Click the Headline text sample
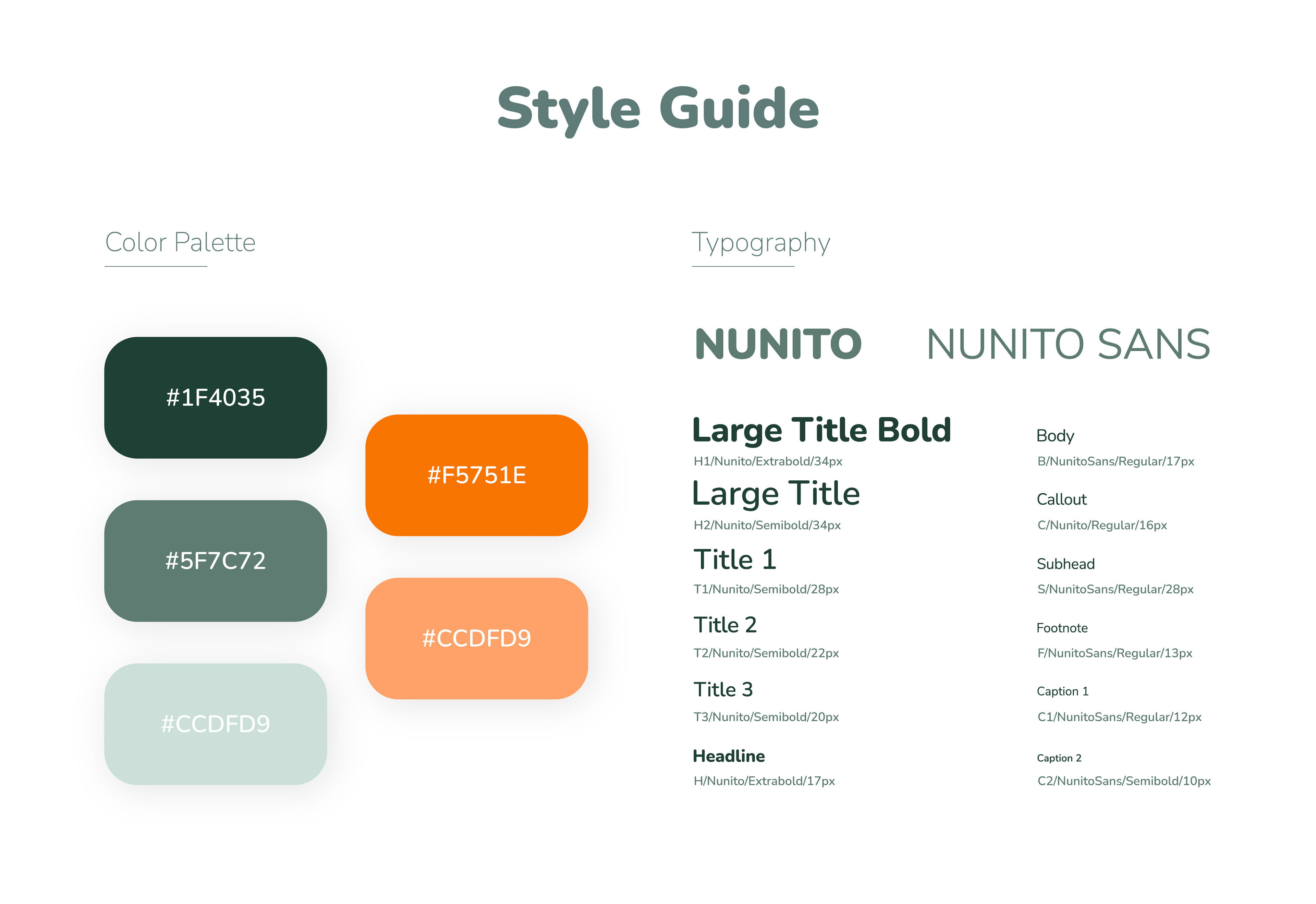1316x904 pixels. tap(729, 756)
